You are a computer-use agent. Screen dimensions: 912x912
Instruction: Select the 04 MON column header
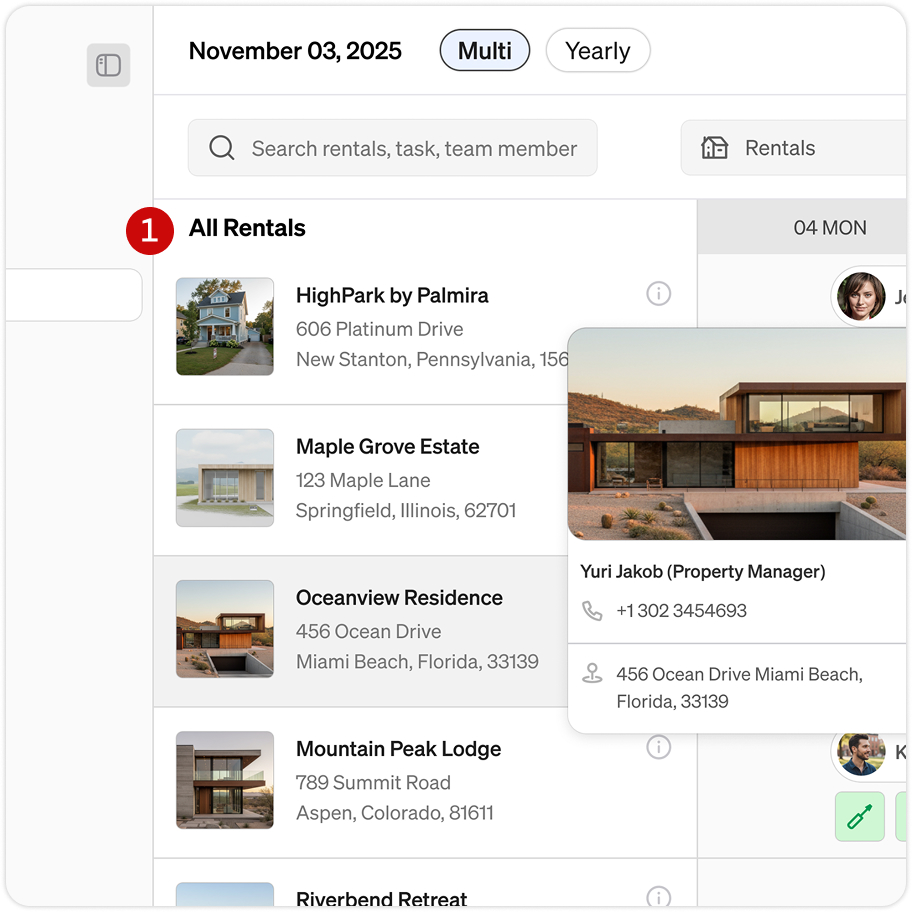click(x=830, y=227)
